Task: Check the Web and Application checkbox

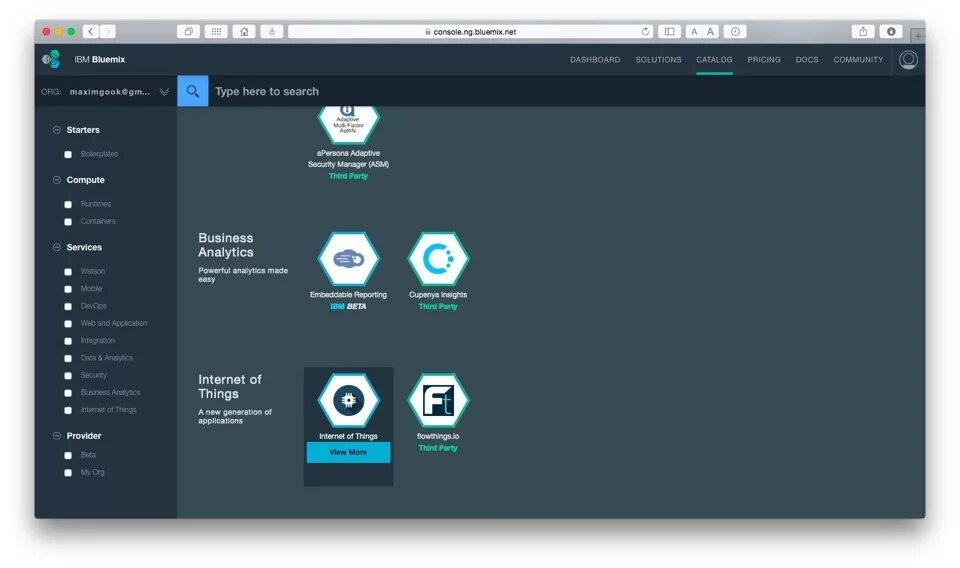Action: point(68,324)
